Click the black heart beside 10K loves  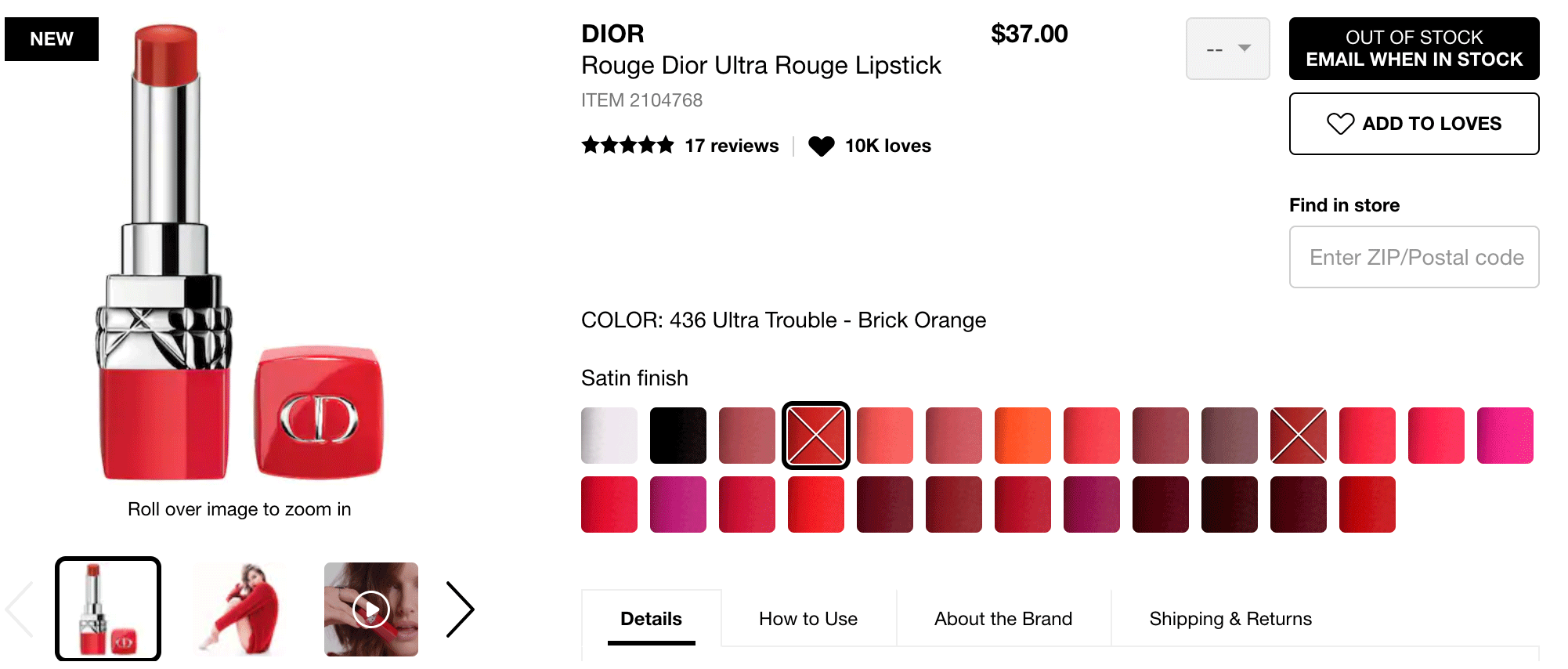pyautogui.click(x=821, y=146)
